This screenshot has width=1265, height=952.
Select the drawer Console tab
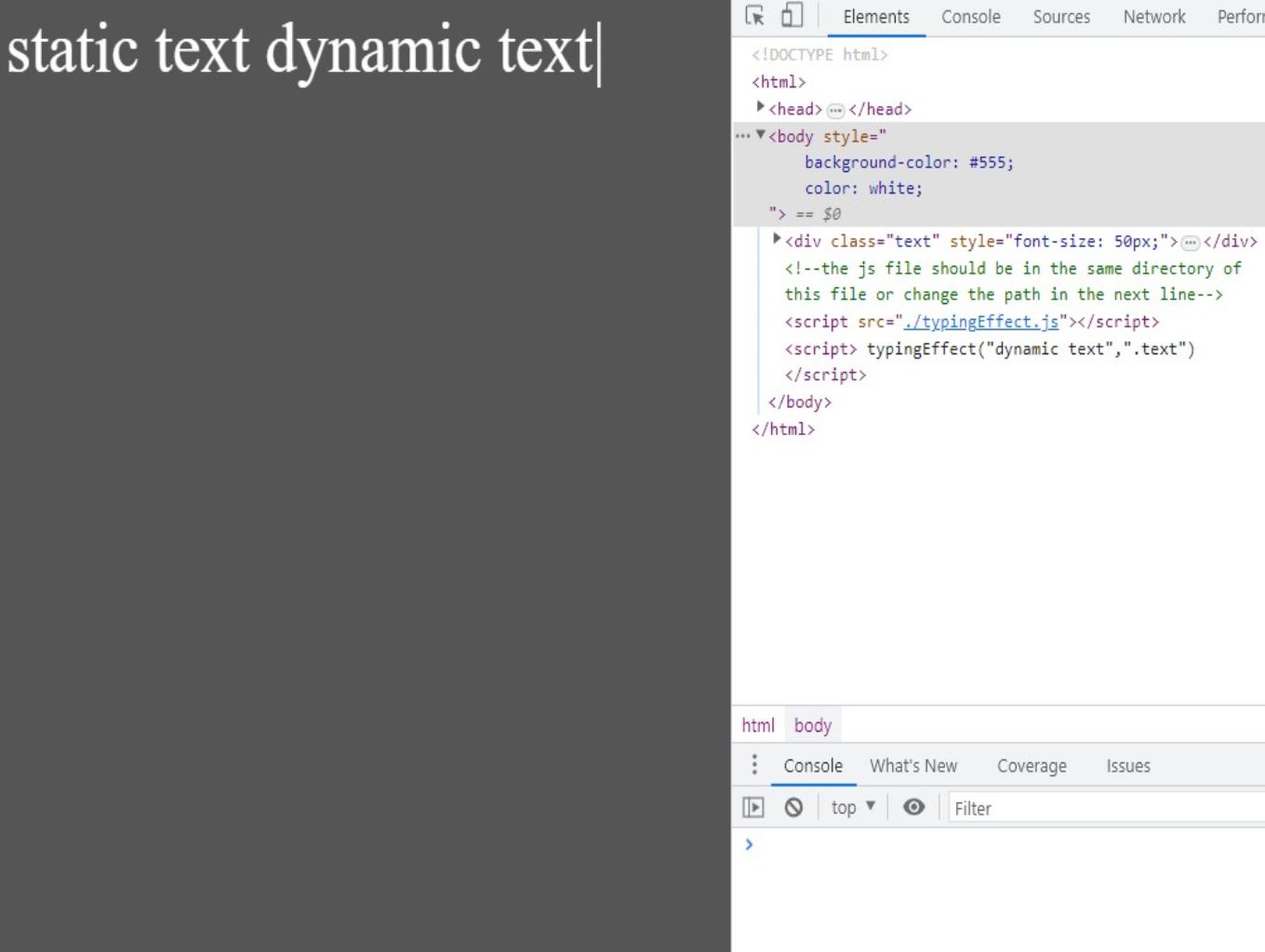pos(813,766)
